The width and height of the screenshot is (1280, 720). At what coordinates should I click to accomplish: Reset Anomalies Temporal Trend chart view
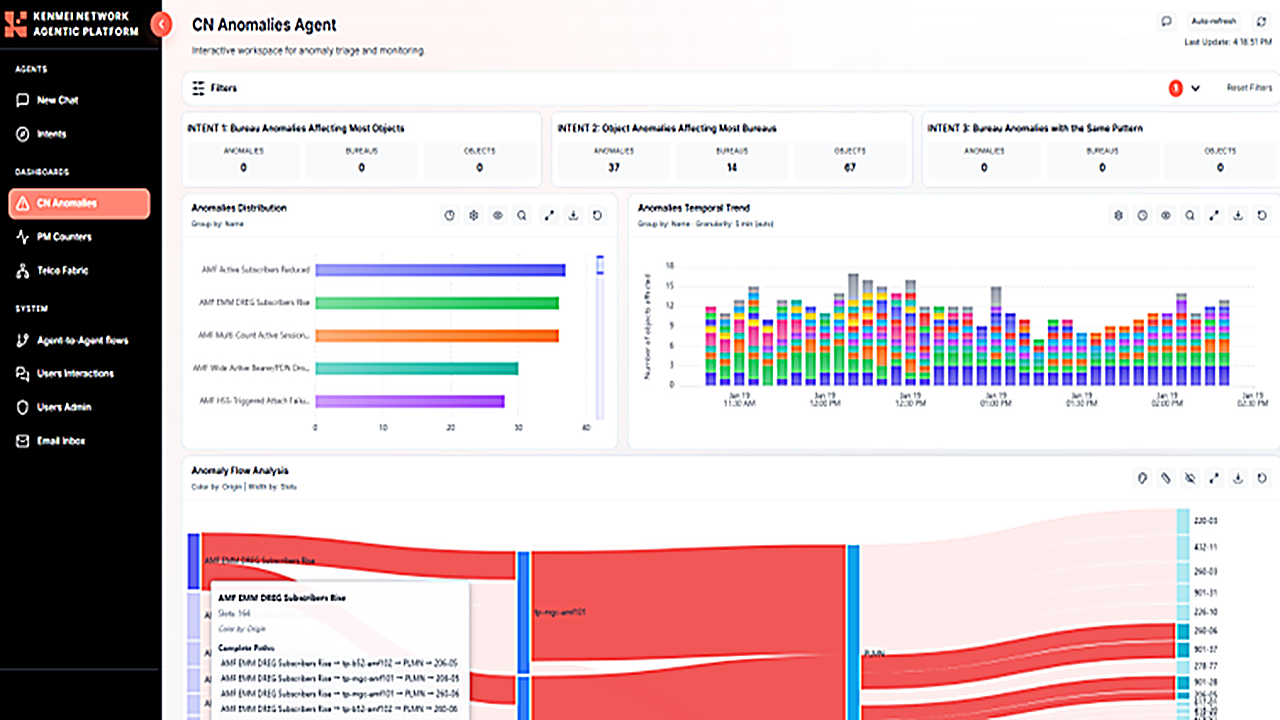pos(1262,215)
